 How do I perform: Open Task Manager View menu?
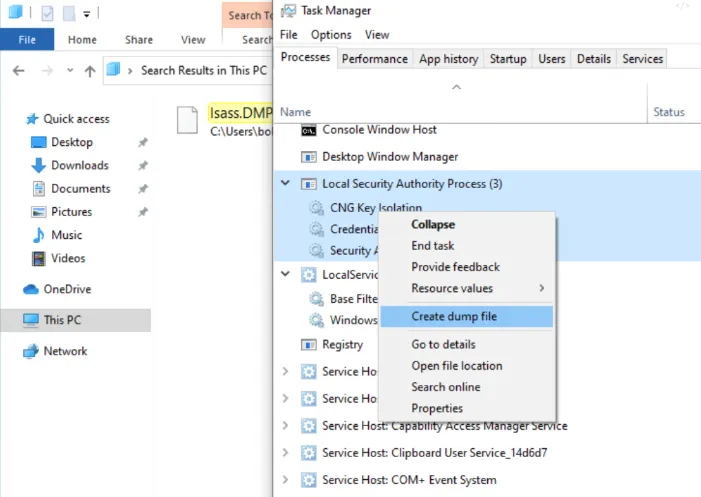pyautogui.click(x=377, y=35)
